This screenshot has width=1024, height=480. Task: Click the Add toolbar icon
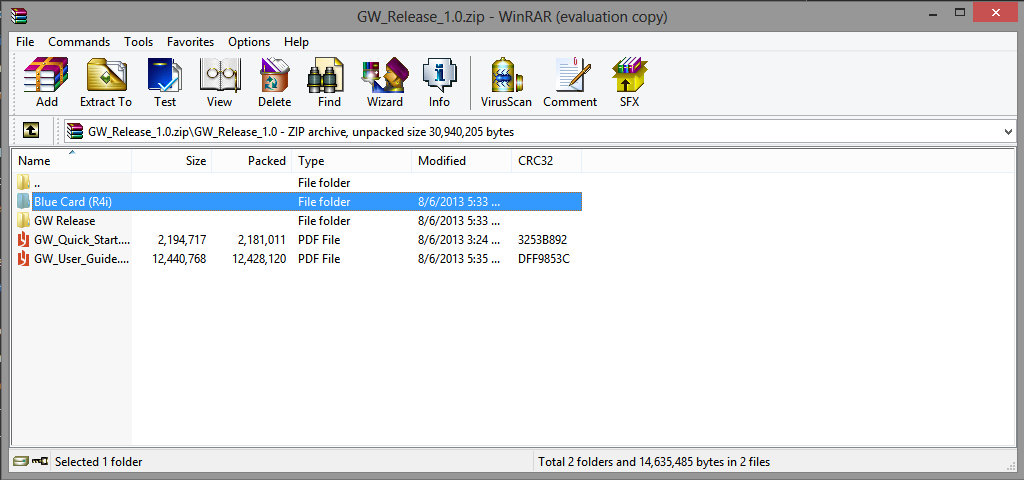[46, 82]
